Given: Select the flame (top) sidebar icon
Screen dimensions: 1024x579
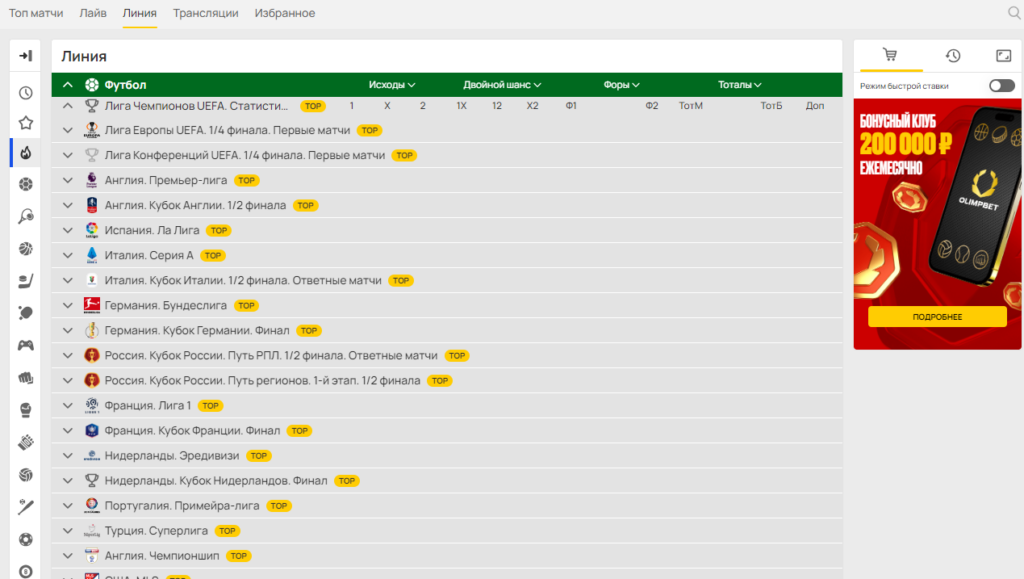Looking at the screenshot, I should point(25,153).
